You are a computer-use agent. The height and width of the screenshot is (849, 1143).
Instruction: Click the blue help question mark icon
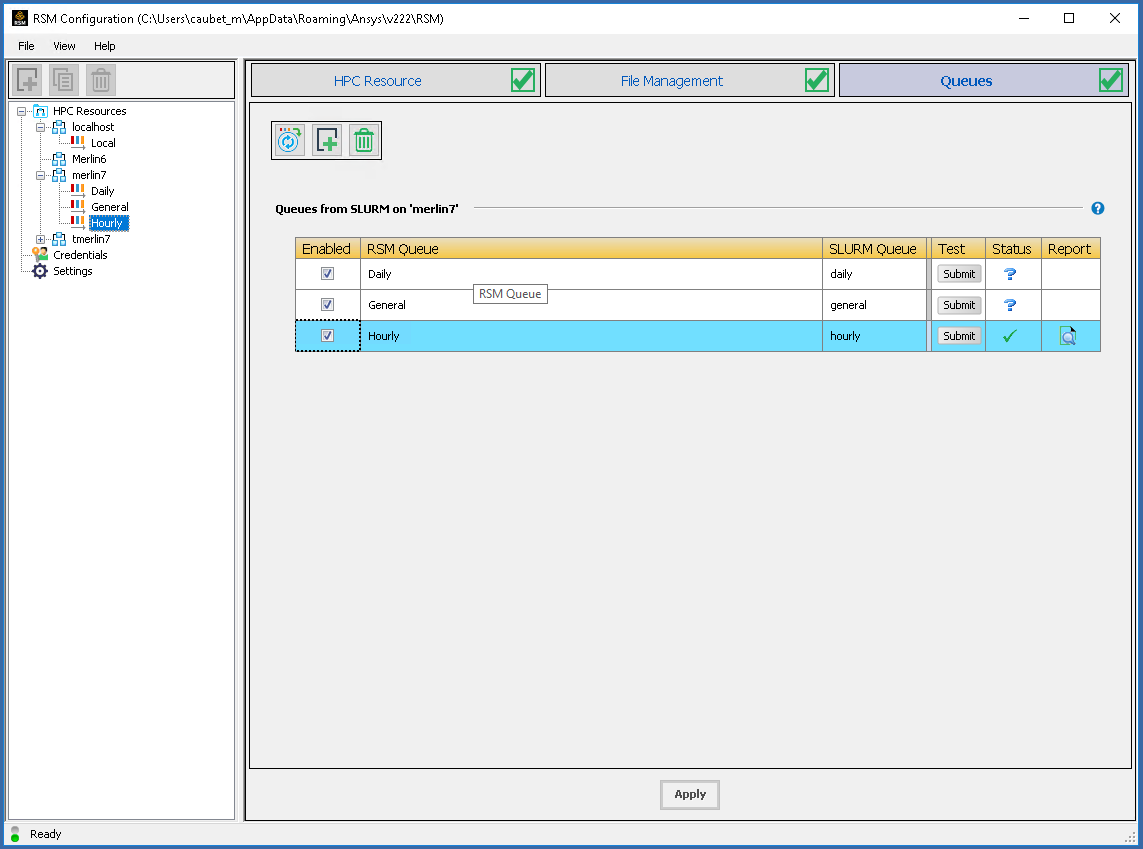tap(1097, 208)
